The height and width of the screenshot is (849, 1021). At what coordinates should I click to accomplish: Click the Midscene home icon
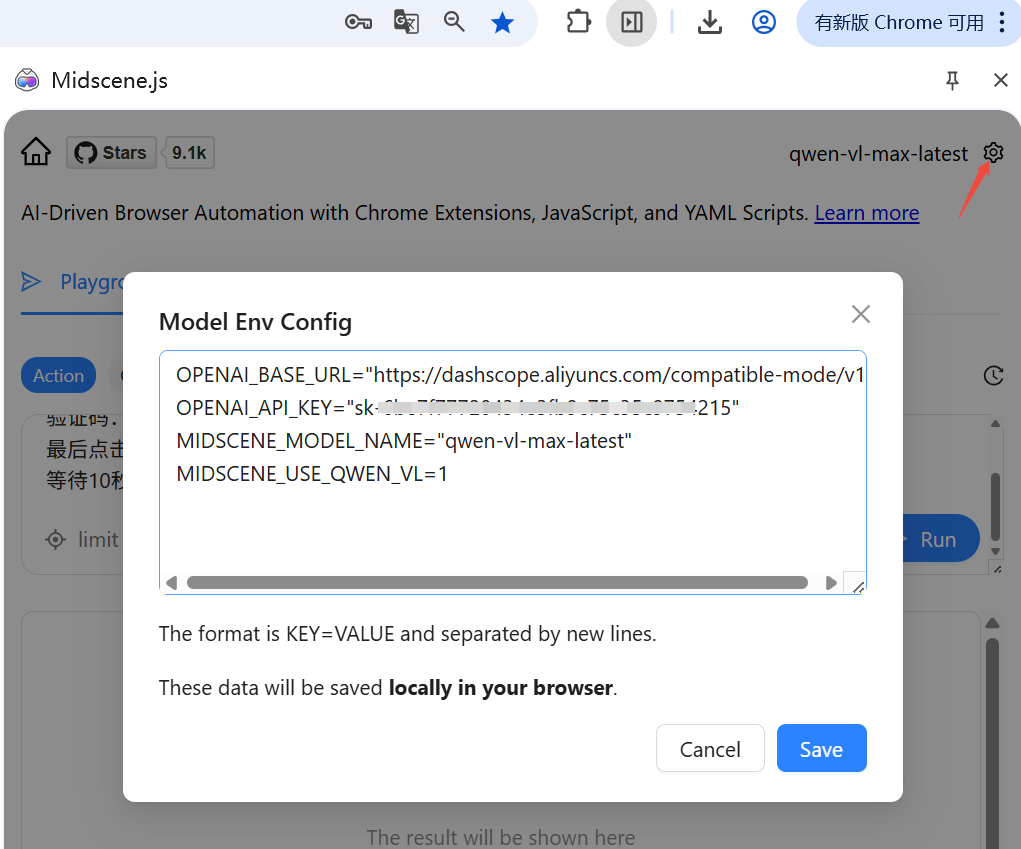click(x=36, y=152)
